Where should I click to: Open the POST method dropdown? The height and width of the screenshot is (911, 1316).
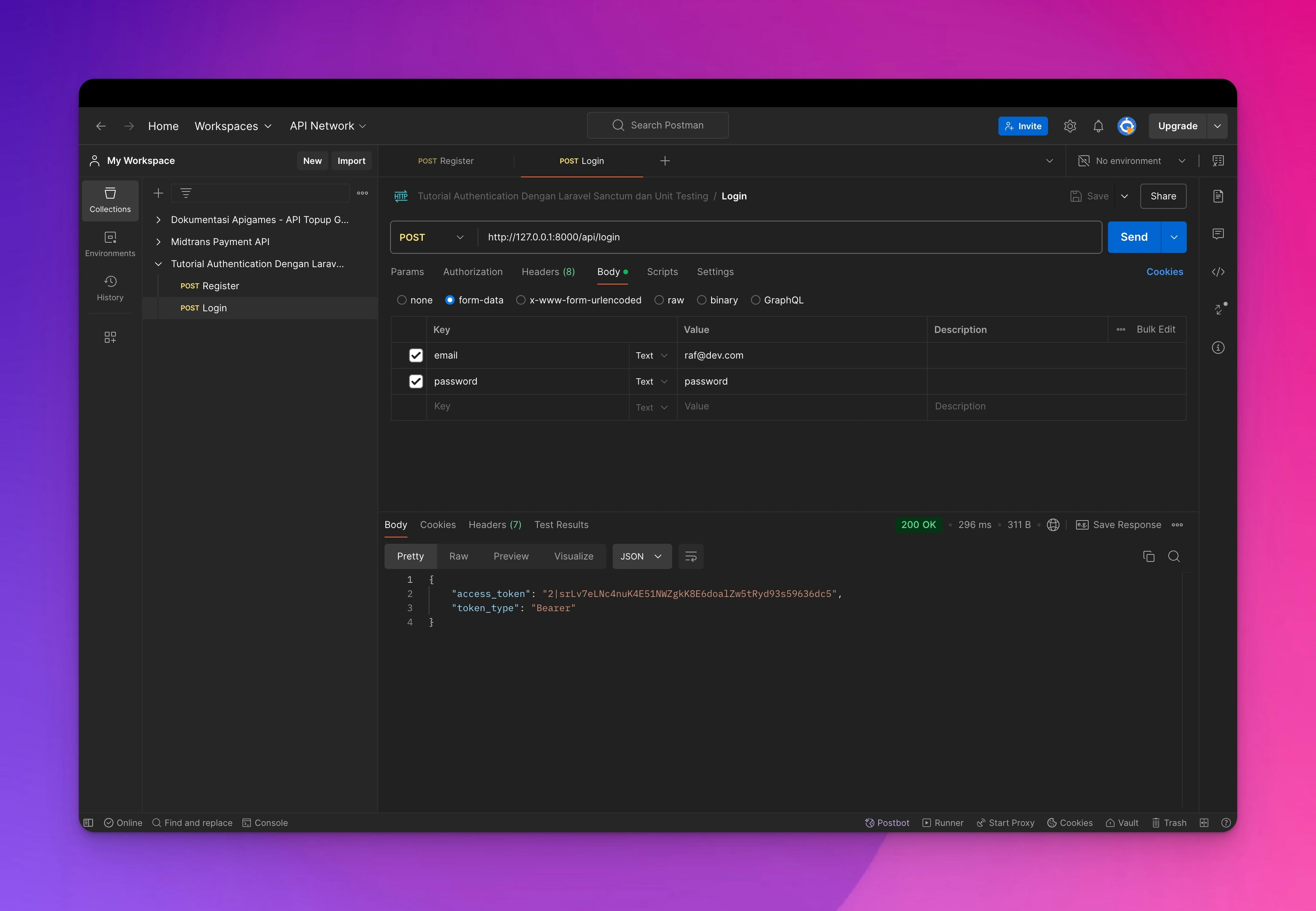(432, 237)
